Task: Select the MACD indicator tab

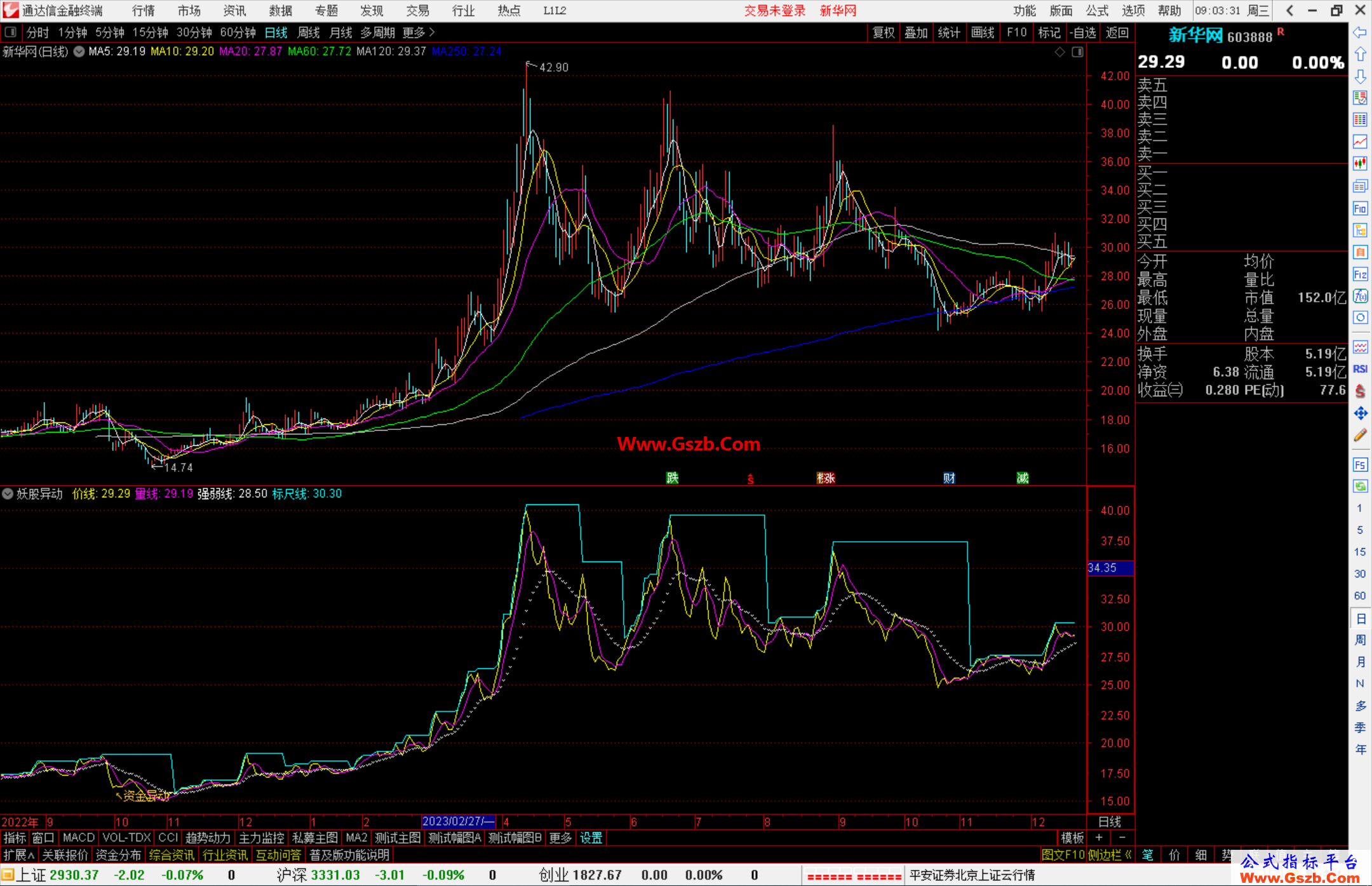Action: point(79,838)
